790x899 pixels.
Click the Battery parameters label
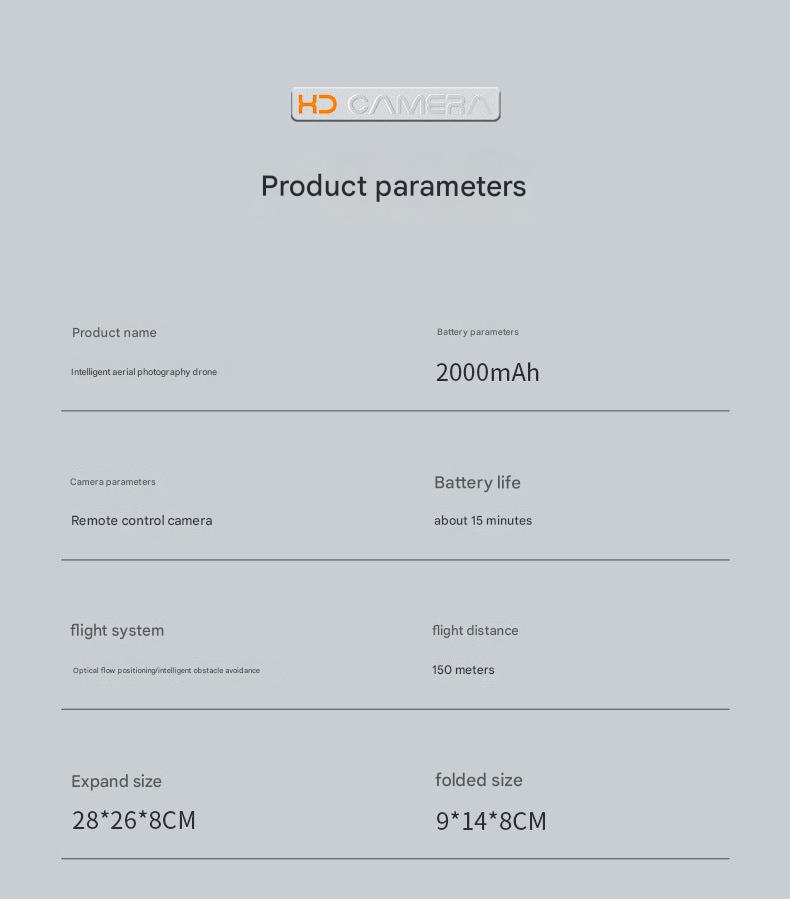click(x=478, y=332)
